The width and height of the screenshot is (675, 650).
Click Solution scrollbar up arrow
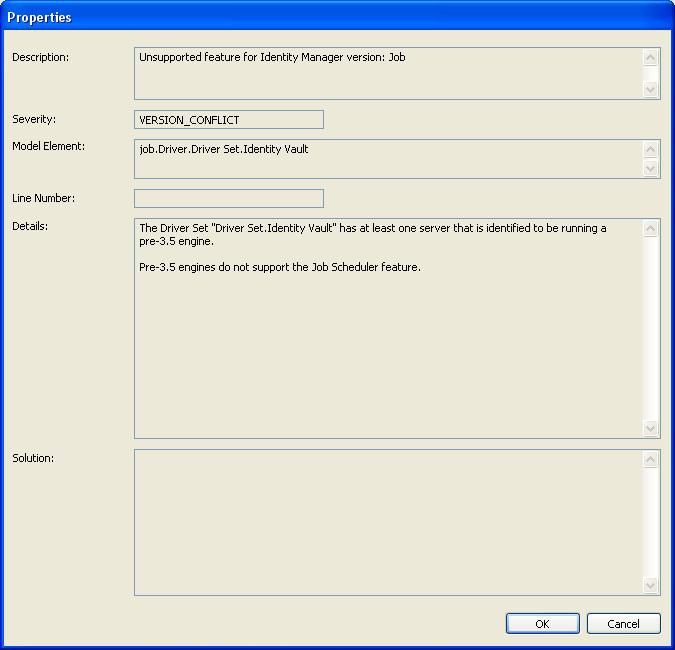pyautogui.click(x=650, y=459)
